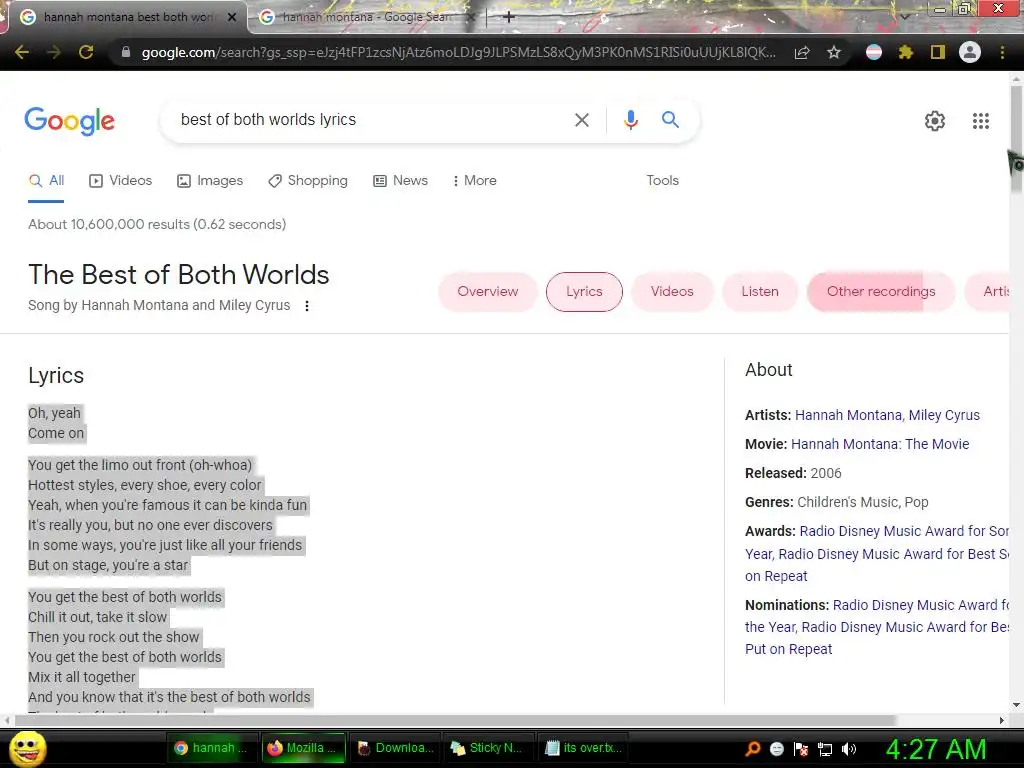Image resolution: width=1024 pixels, height=768 pixels.
Task: Open the Extensions puzzle piece menu
Action: pos(906,52)
